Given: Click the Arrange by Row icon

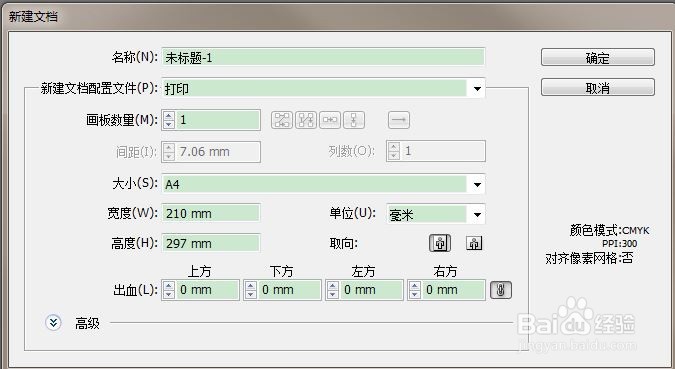Looking at the screenshot, I should pos(330,120).
